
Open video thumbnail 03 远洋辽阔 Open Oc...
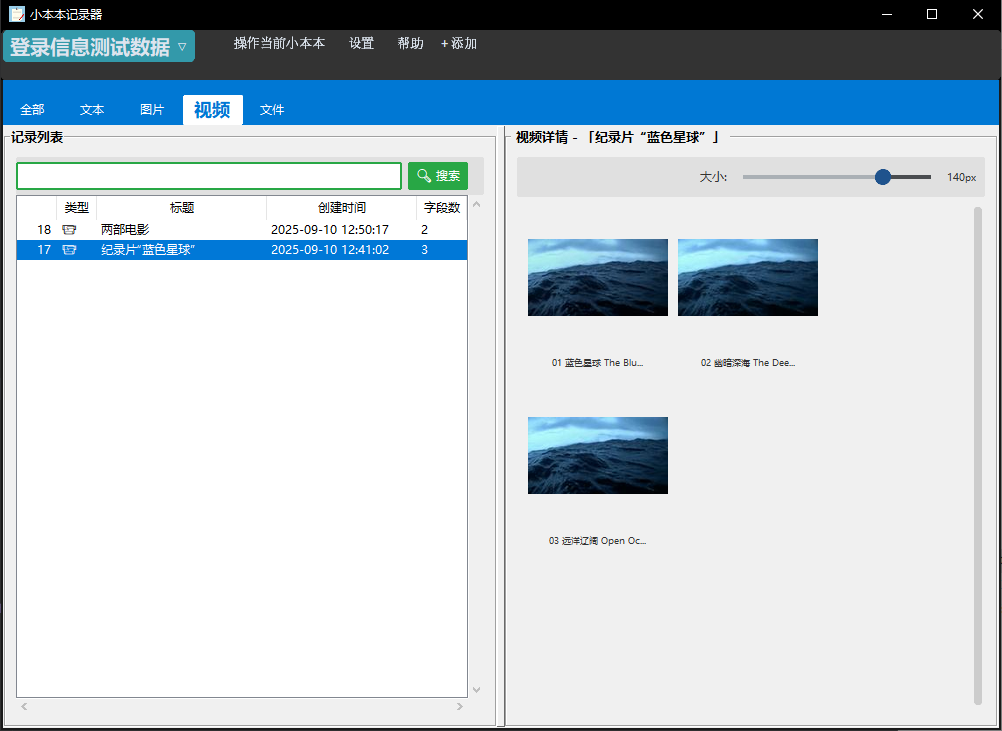click(597, 456)
